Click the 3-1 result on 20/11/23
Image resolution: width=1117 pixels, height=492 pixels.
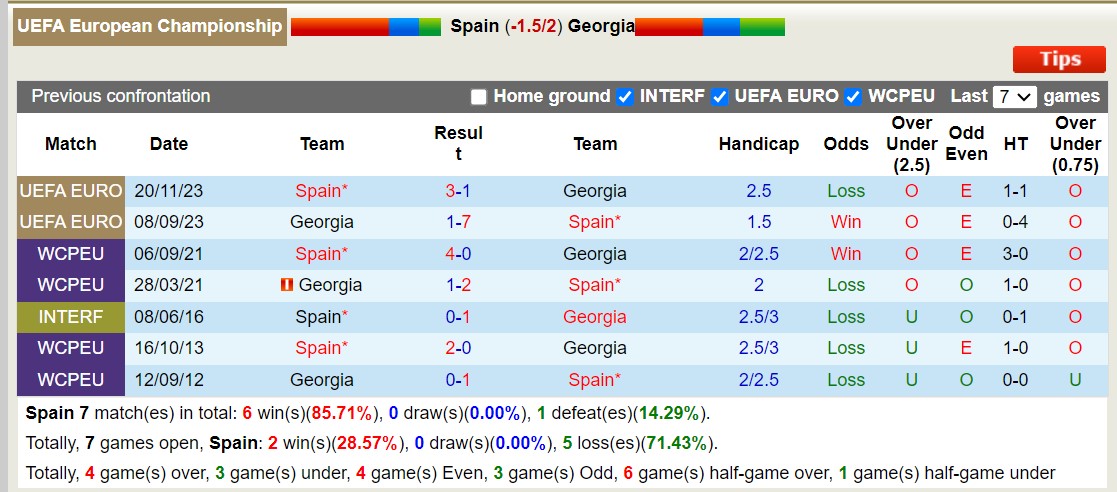tap(458, 191)
